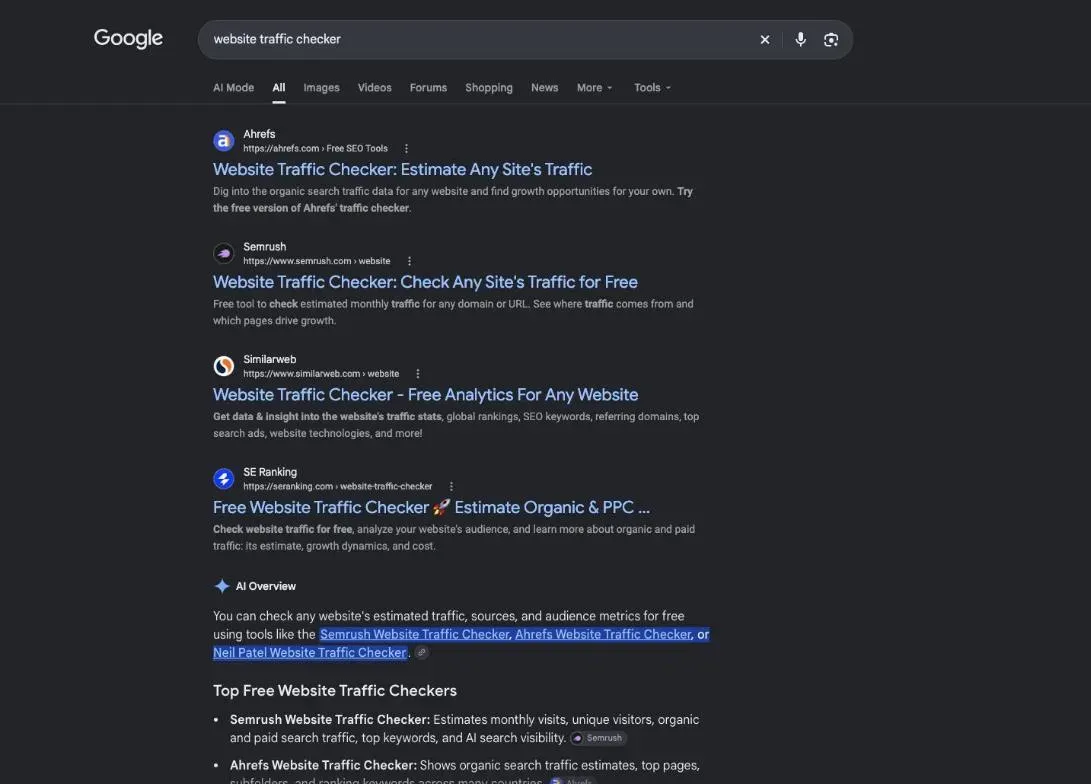
Task: Open 'Website Traffic Checker: Estimate Any Site's Traffic' link
Action: coord(402,170)
